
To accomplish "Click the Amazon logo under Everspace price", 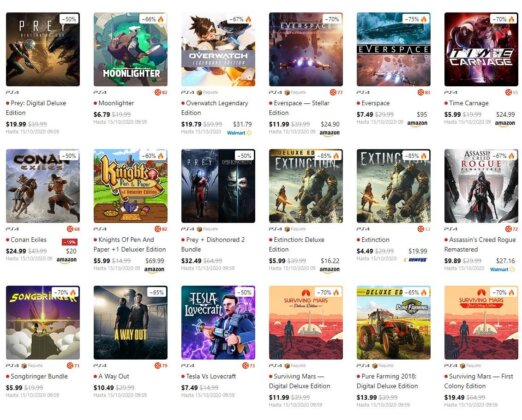I will pyautogui.click(x=417, y=123).
